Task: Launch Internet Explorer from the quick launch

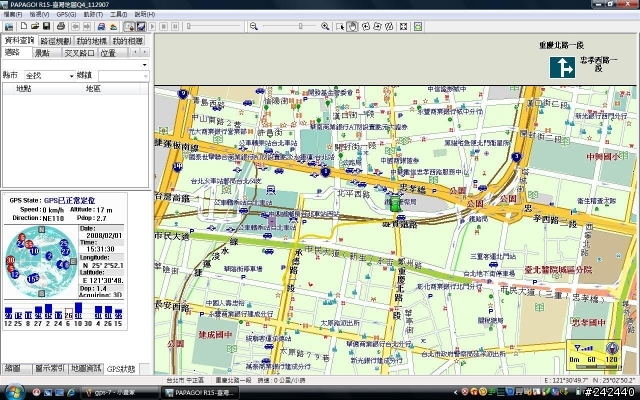Action: tap(71, 392)
